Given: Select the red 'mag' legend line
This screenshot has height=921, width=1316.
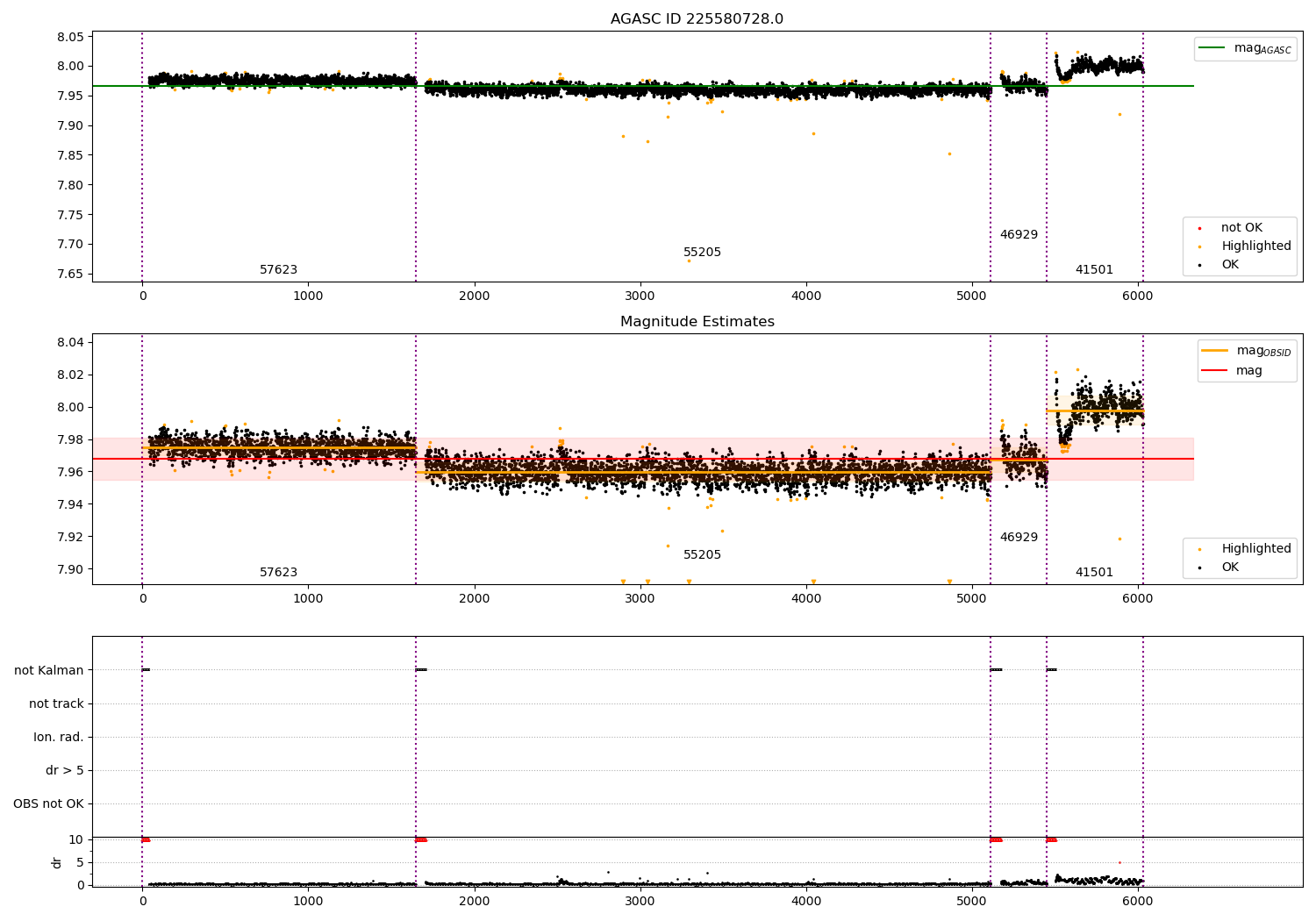Looking at the screenshot, I should pyautogui.click(x=1214, y=371).
